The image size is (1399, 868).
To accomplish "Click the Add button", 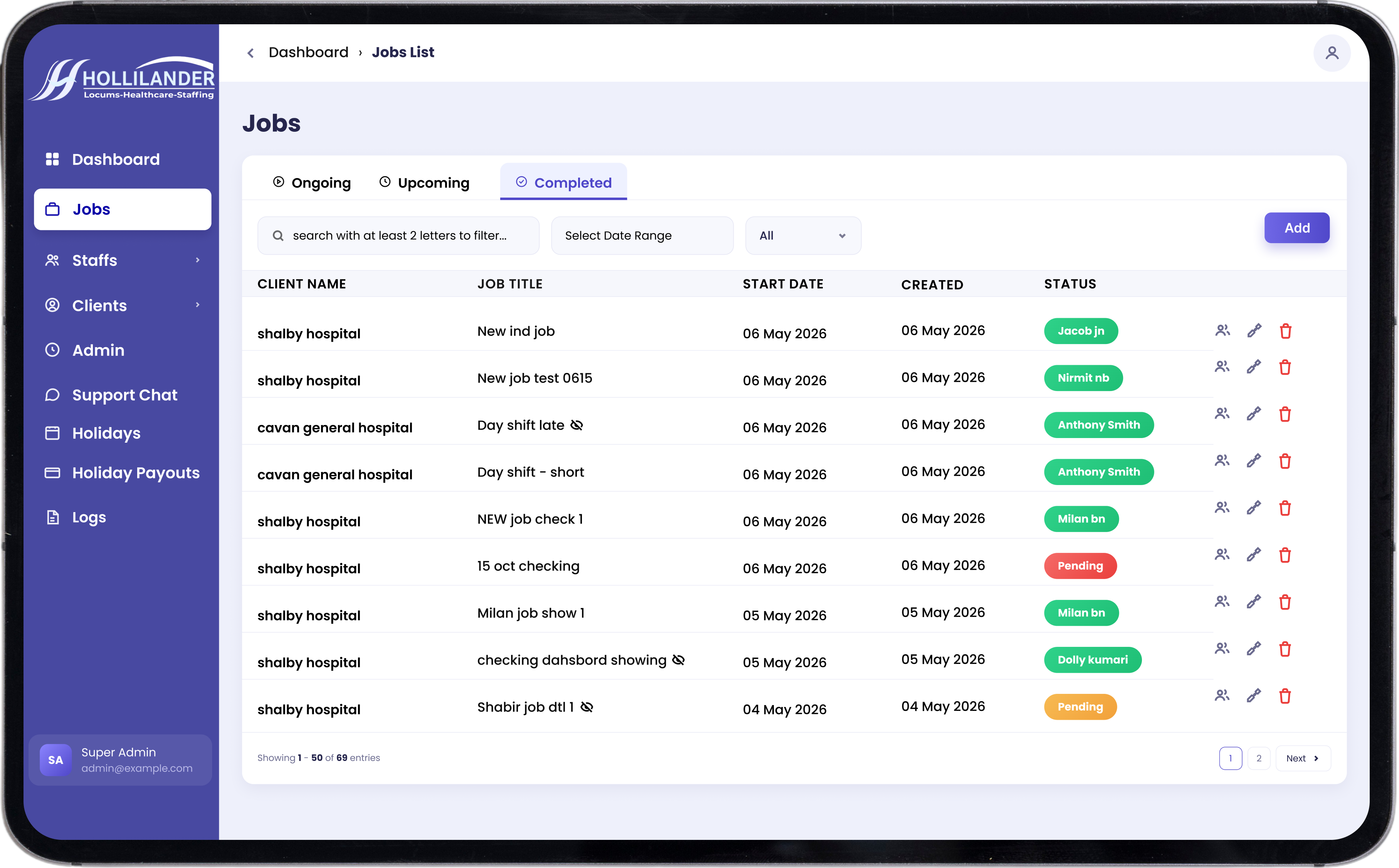I will (1297, 228).
